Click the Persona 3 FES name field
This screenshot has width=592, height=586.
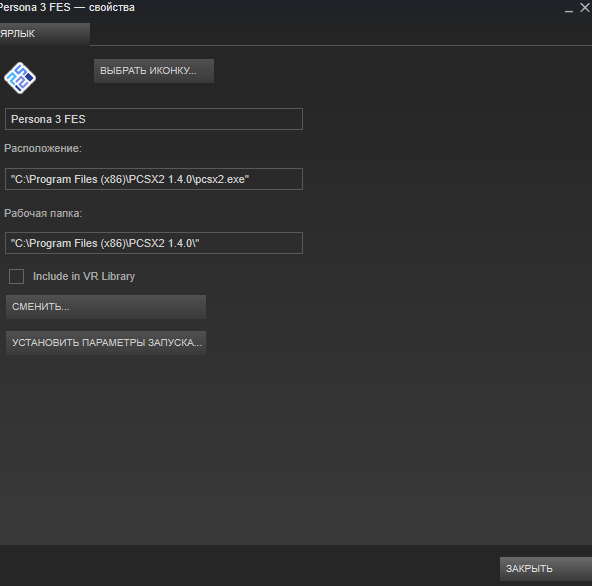tap(154, 119)
